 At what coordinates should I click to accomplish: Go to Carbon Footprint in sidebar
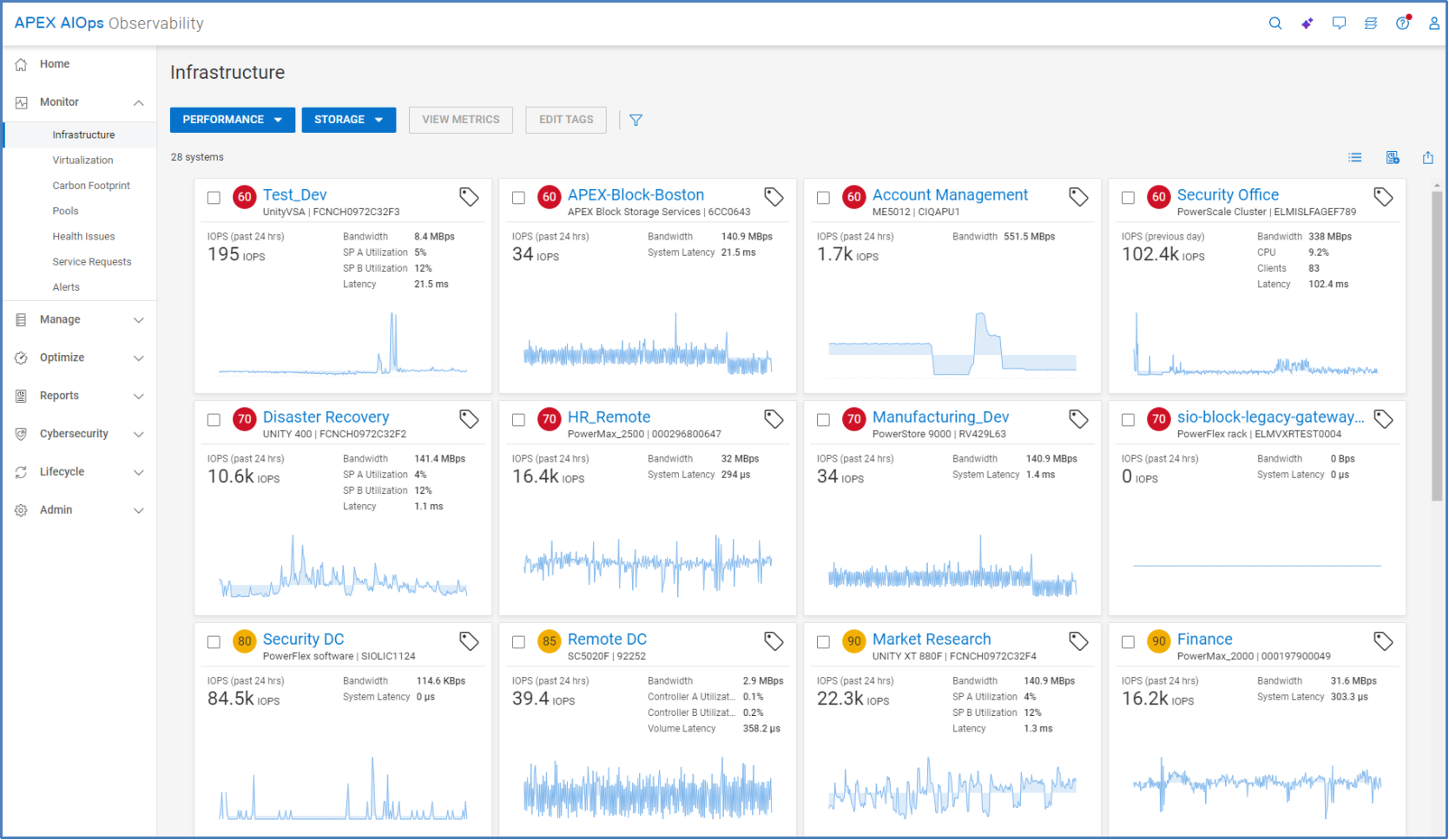[x=91, y=186]
